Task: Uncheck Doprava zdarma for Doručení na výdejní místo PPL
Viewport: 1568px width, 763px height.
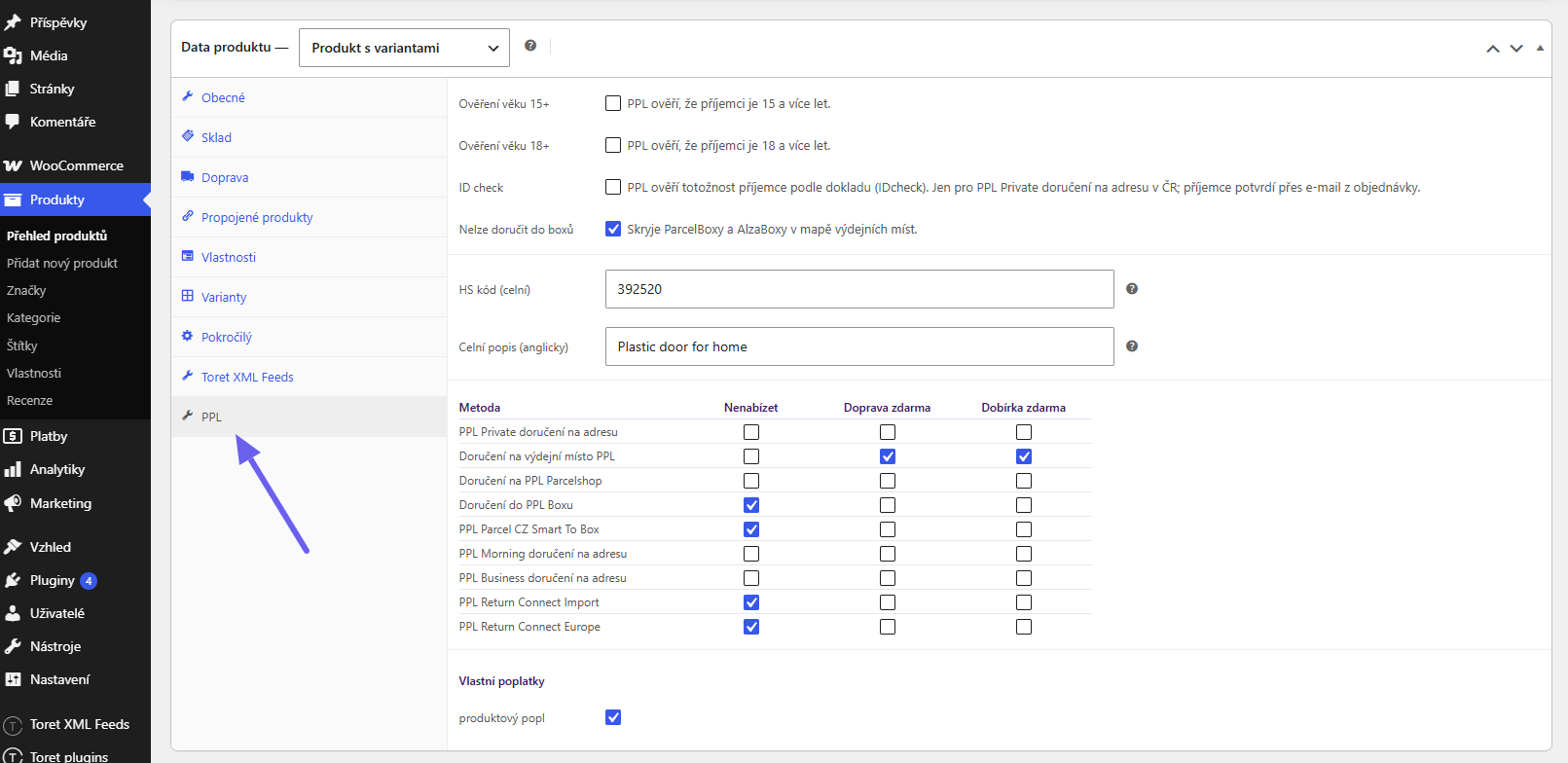Action: click(888, 456)
